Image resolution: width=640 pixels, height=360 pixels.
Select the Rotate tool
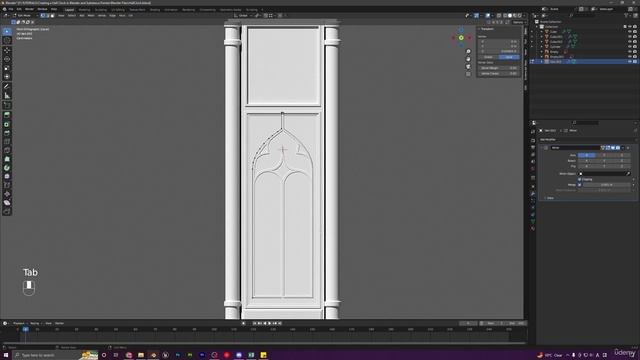7,59
